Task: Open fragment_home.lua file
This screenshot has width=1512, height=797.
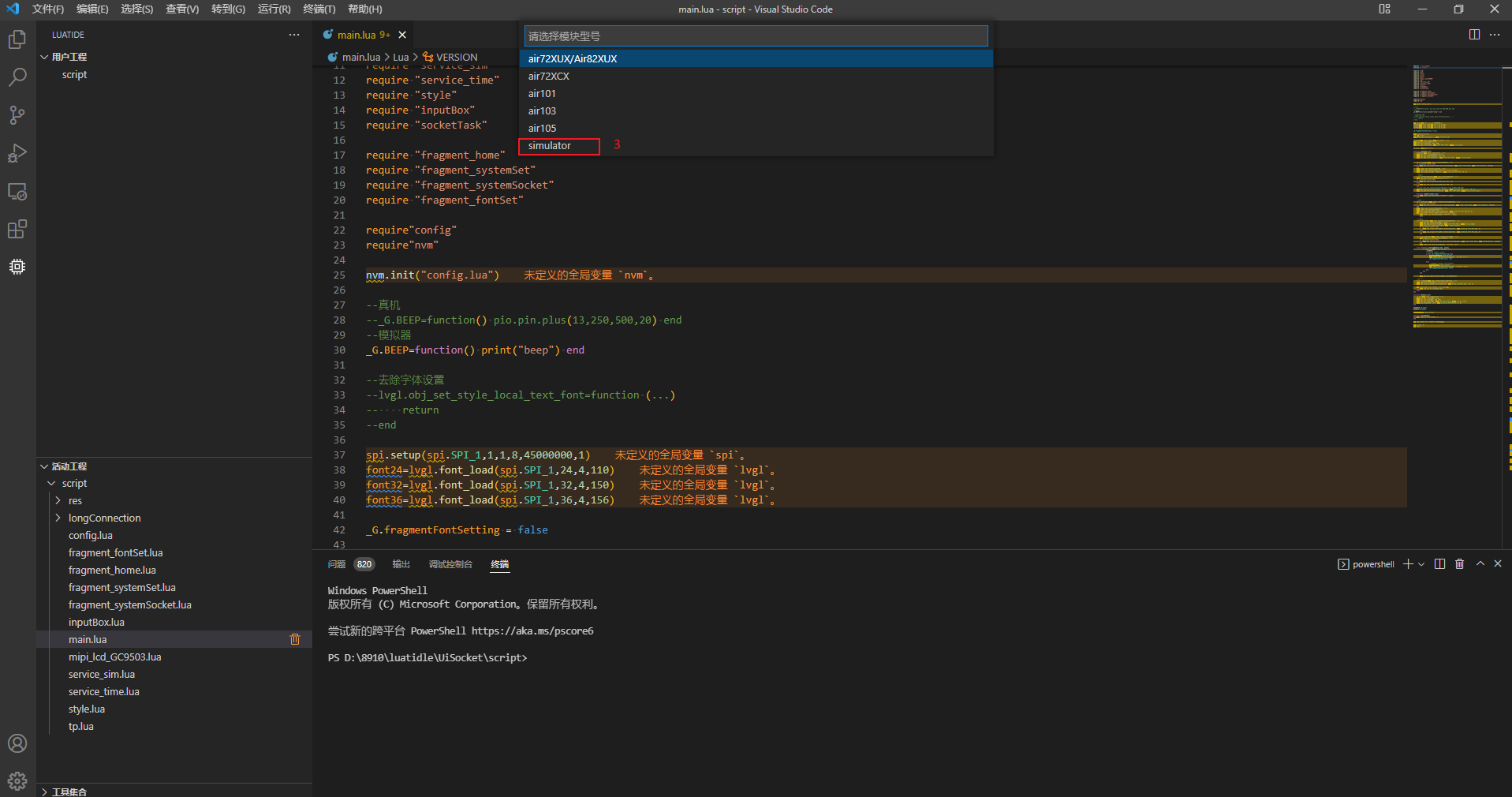Action: point(174,570)
